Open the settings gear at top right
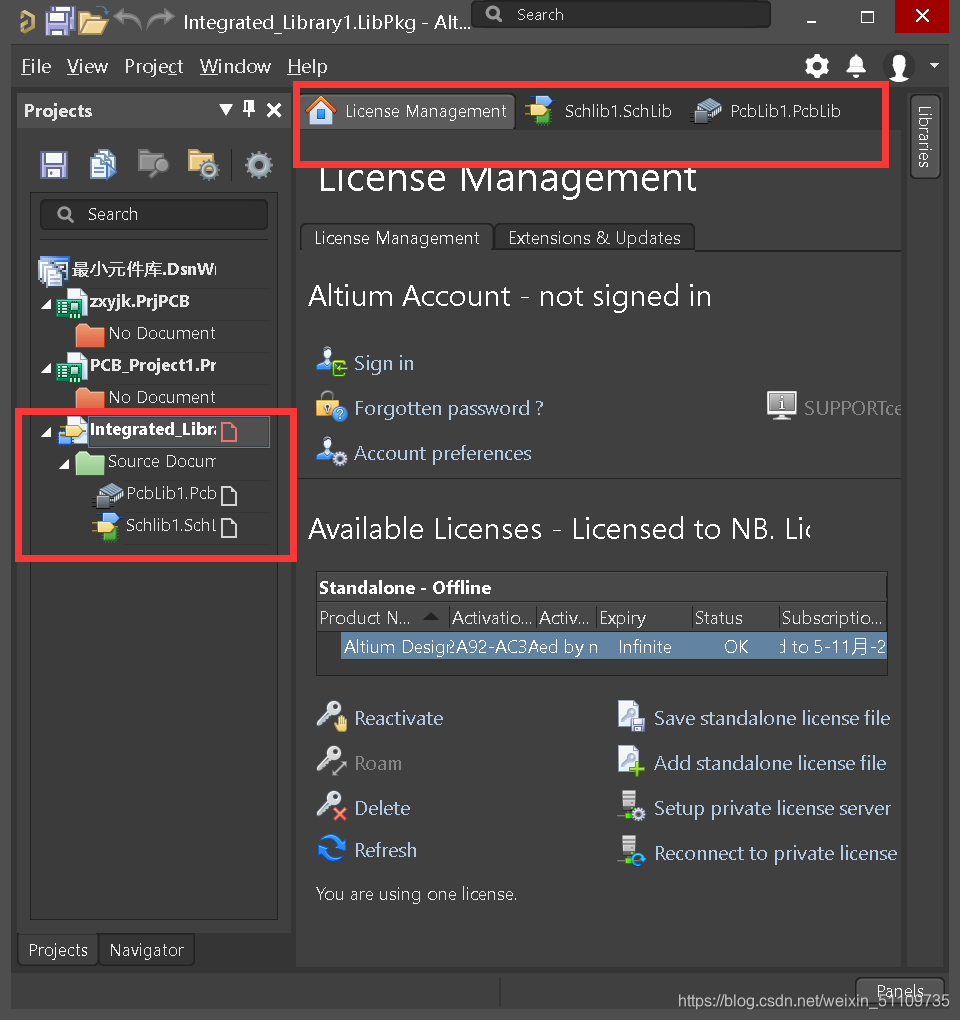The width and height of the screenshot is (960, 1020). [x=817, y=66]
